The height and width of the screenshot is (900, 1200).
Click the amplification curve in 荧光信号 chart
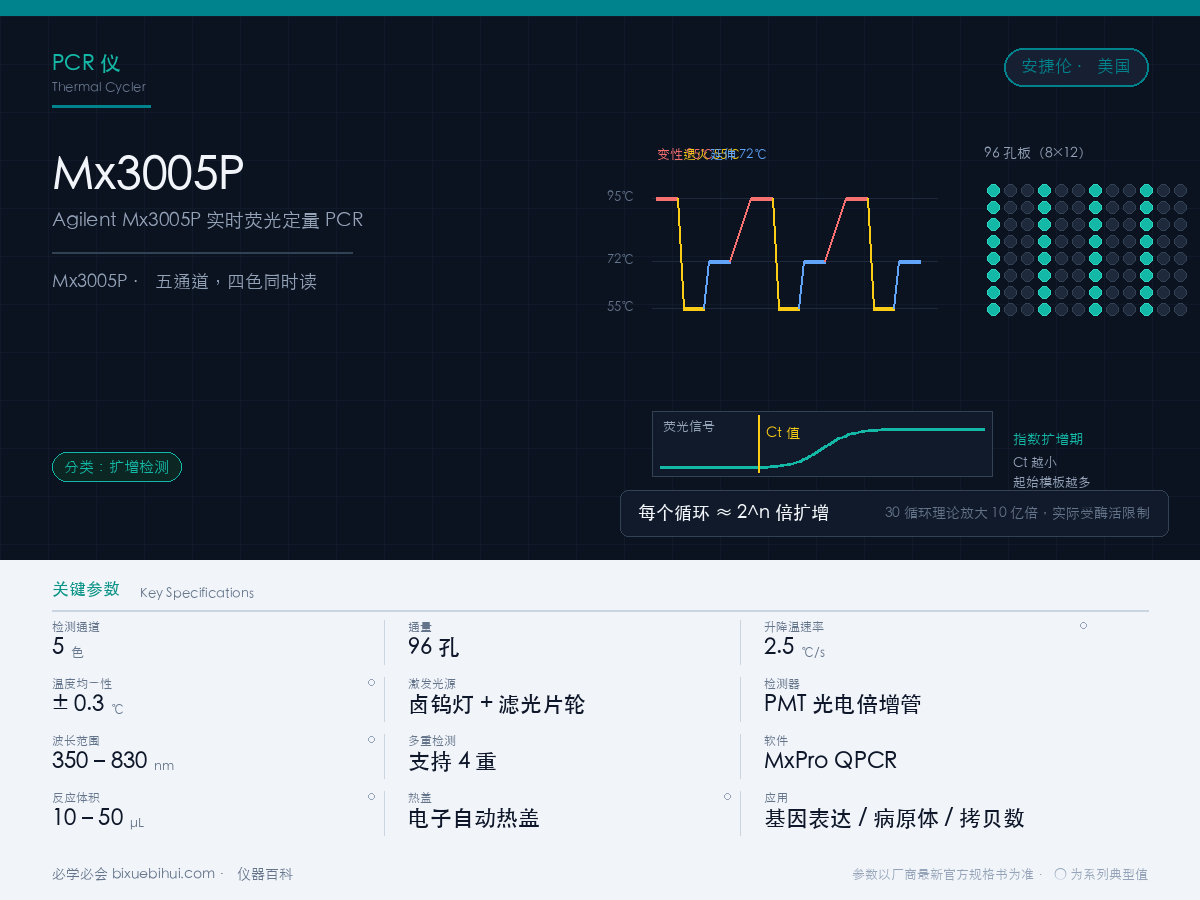tap(822, 449)
